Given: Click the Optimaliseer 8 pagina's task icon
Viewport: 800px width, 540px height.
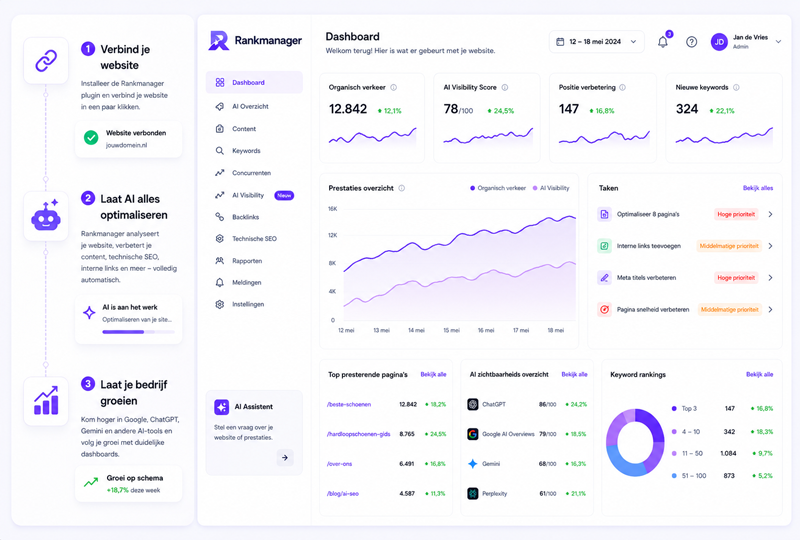Looking at the screenshot, I should [x=604, y=214].
